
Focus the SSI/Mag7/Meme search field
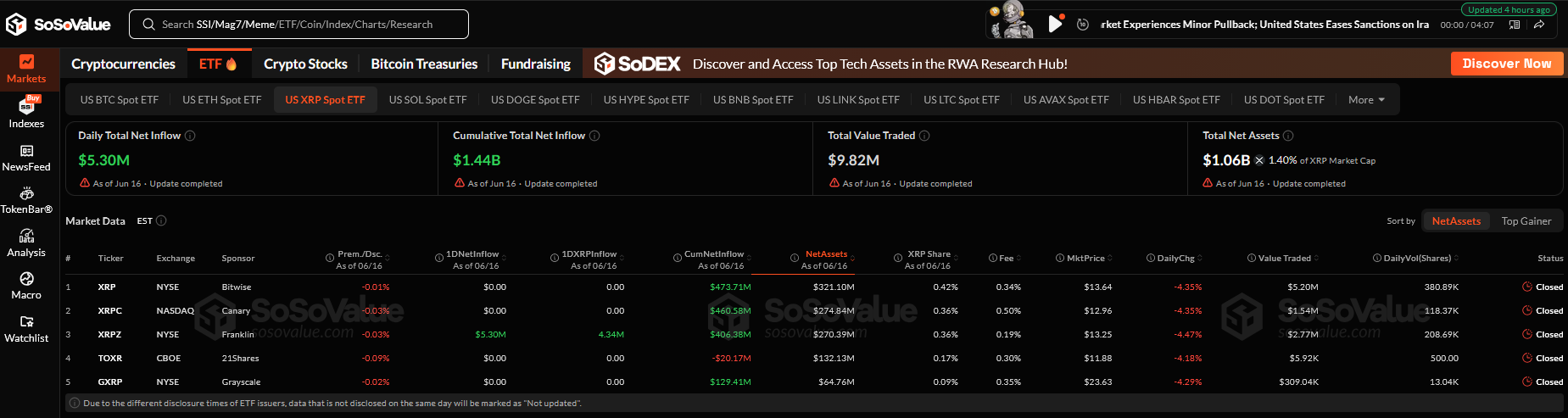tap(299, 24)
